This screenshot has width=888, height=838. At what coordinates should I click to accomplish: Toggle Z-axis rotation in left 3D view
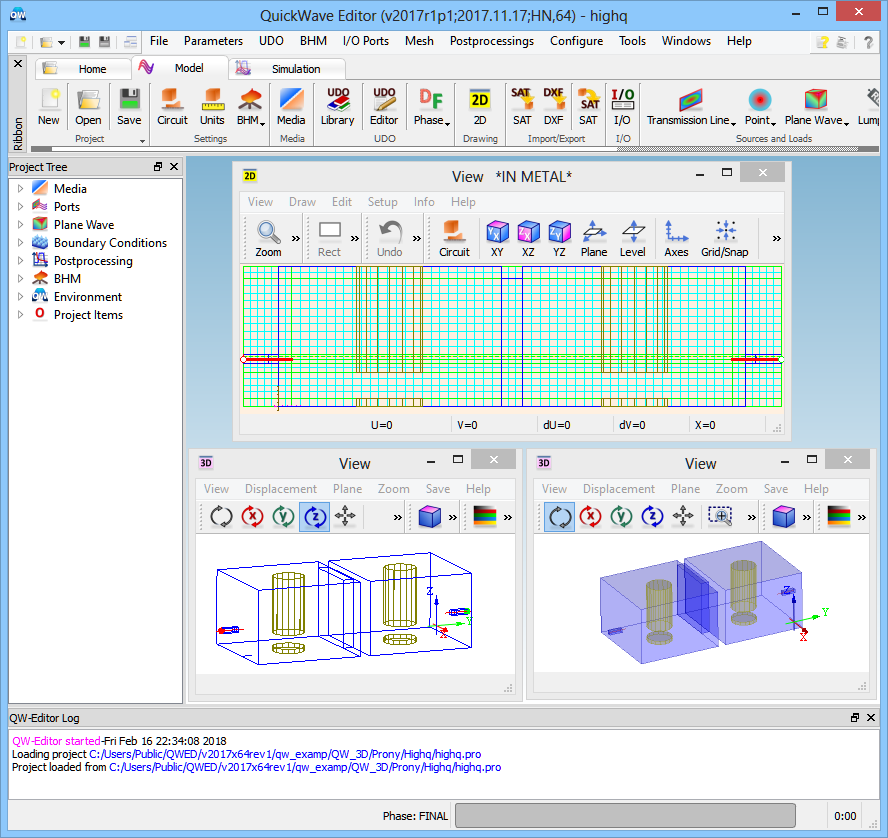[x=314, y=517]
